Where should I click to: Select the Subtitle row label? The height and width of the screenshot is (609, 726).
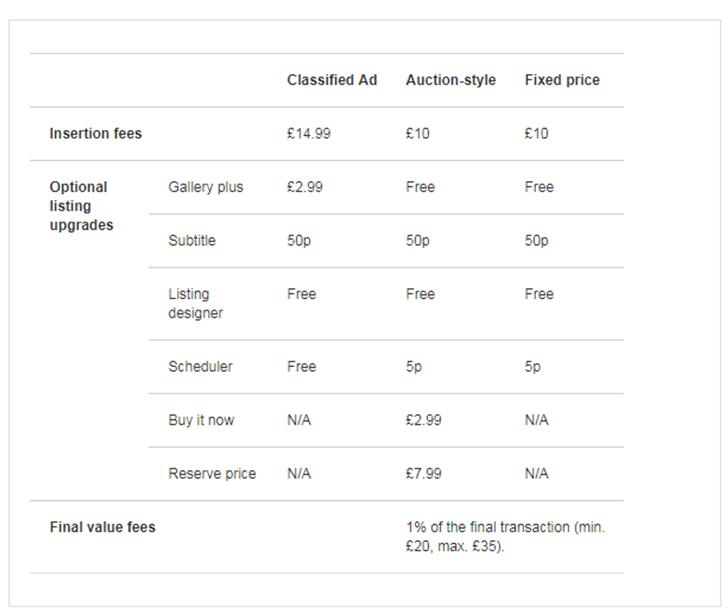pyautogui.click(x=192, y=240)
